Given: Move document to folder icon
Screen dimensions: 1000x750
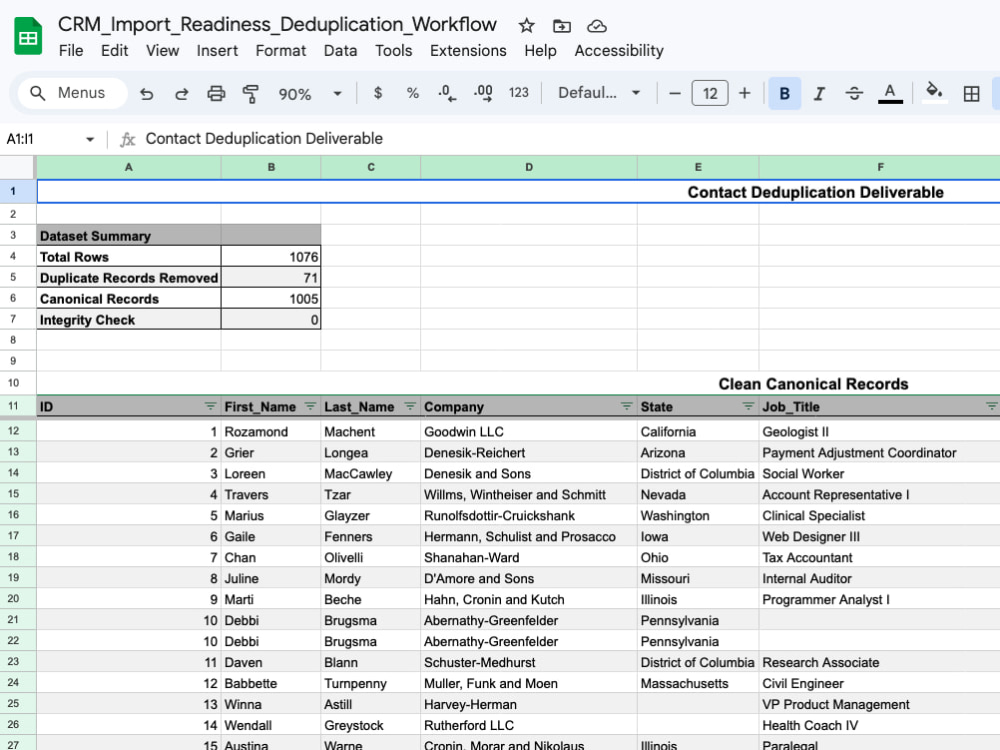Looking at the screenshot, I should (x=561, y=26).
